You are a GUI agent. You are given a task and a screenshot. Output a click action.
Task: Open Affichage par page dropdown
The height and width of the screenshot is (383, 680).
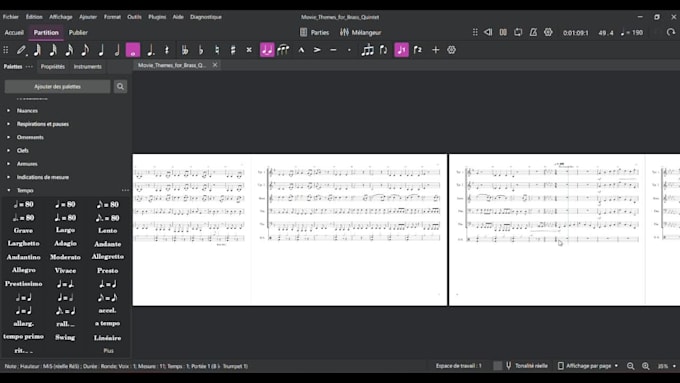588,366
